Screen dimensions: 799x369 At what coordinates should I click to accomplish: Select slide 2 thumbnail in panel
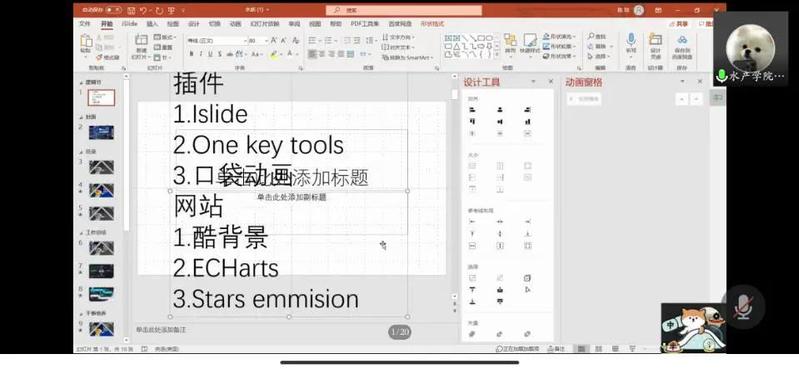(x=101, y=133)
